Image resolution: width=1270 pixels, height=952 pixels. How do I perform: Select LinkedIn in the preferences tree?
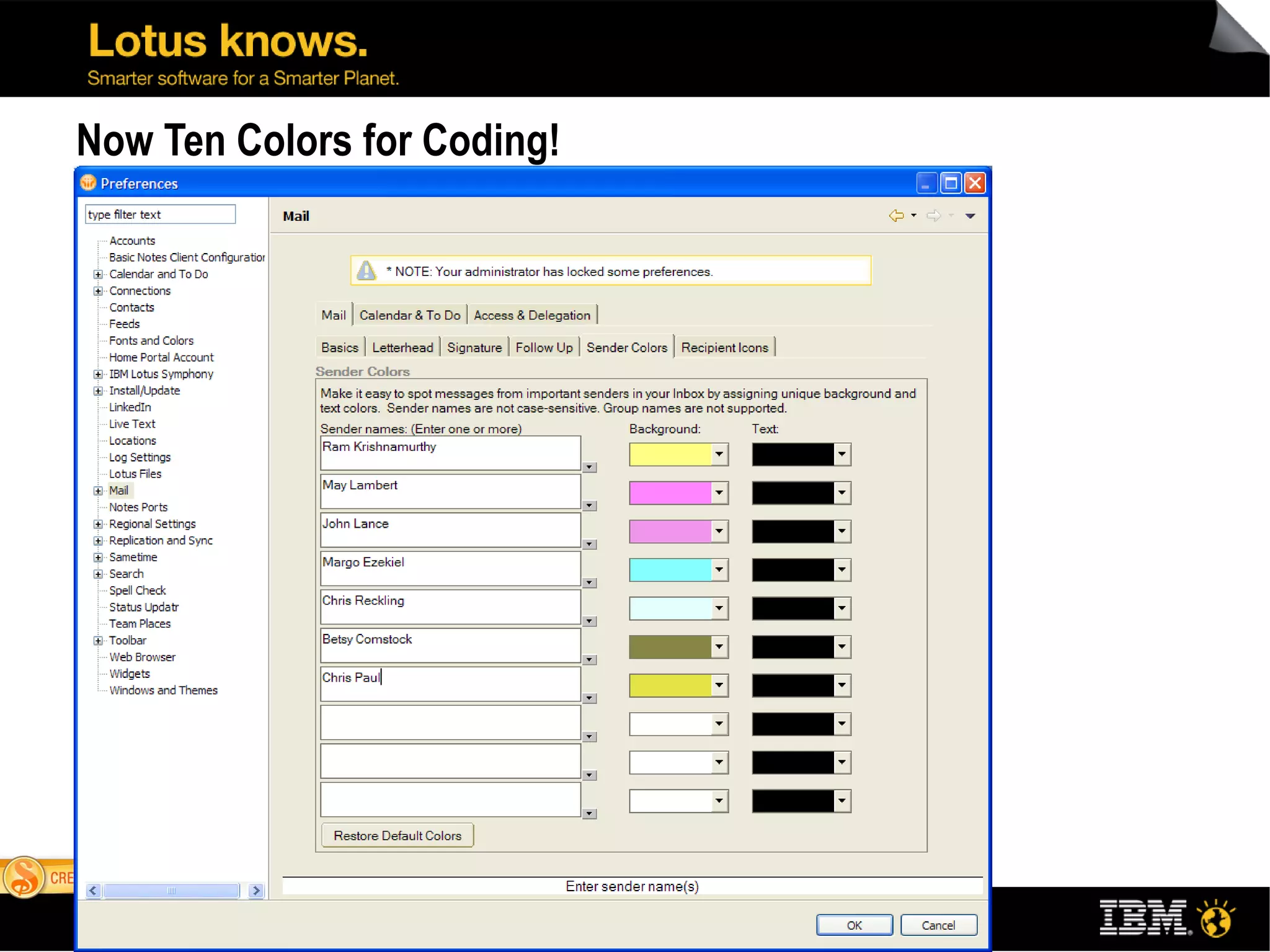130,407
